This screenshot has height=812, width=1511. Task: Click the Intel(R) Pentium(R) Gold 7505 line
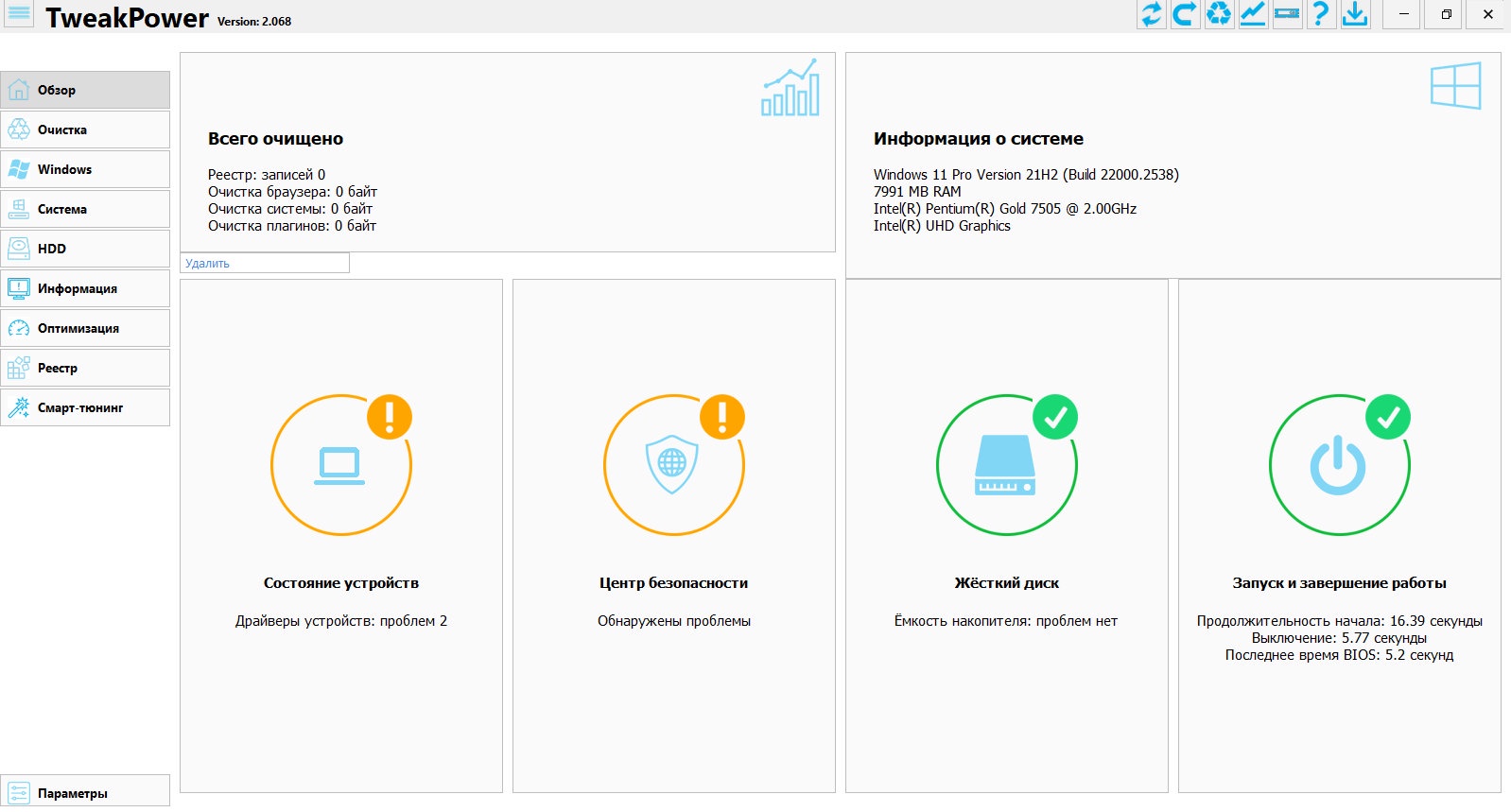[x=1005, y=209]
